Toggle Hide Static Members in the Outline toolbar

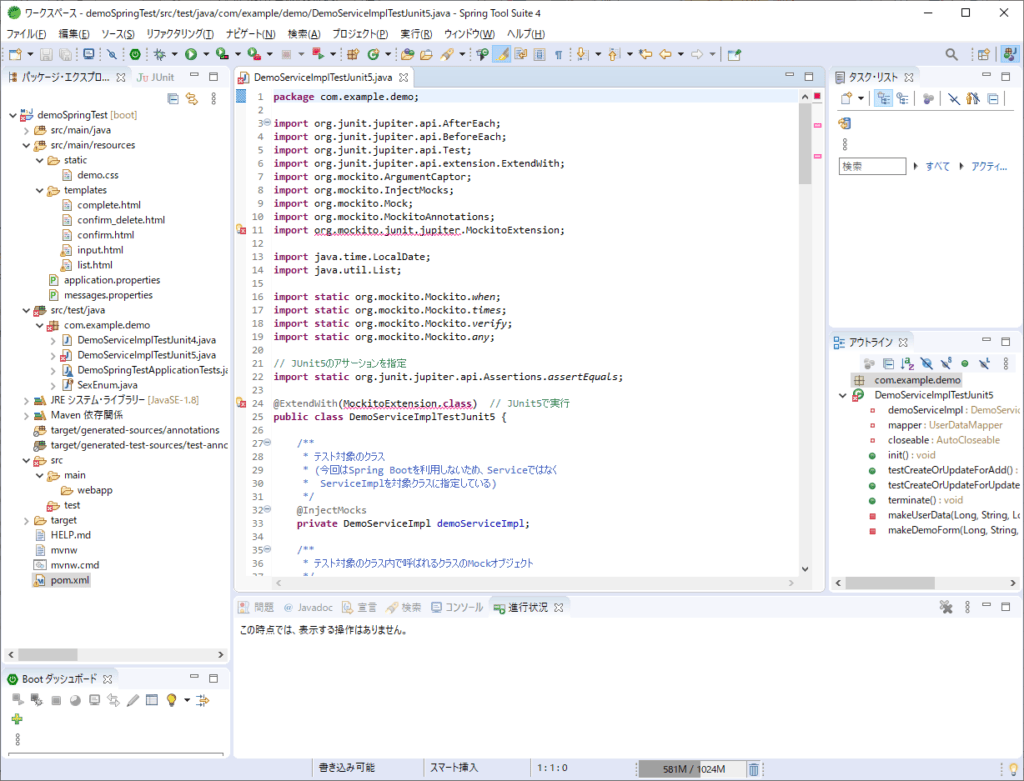[x=946, y=364]
